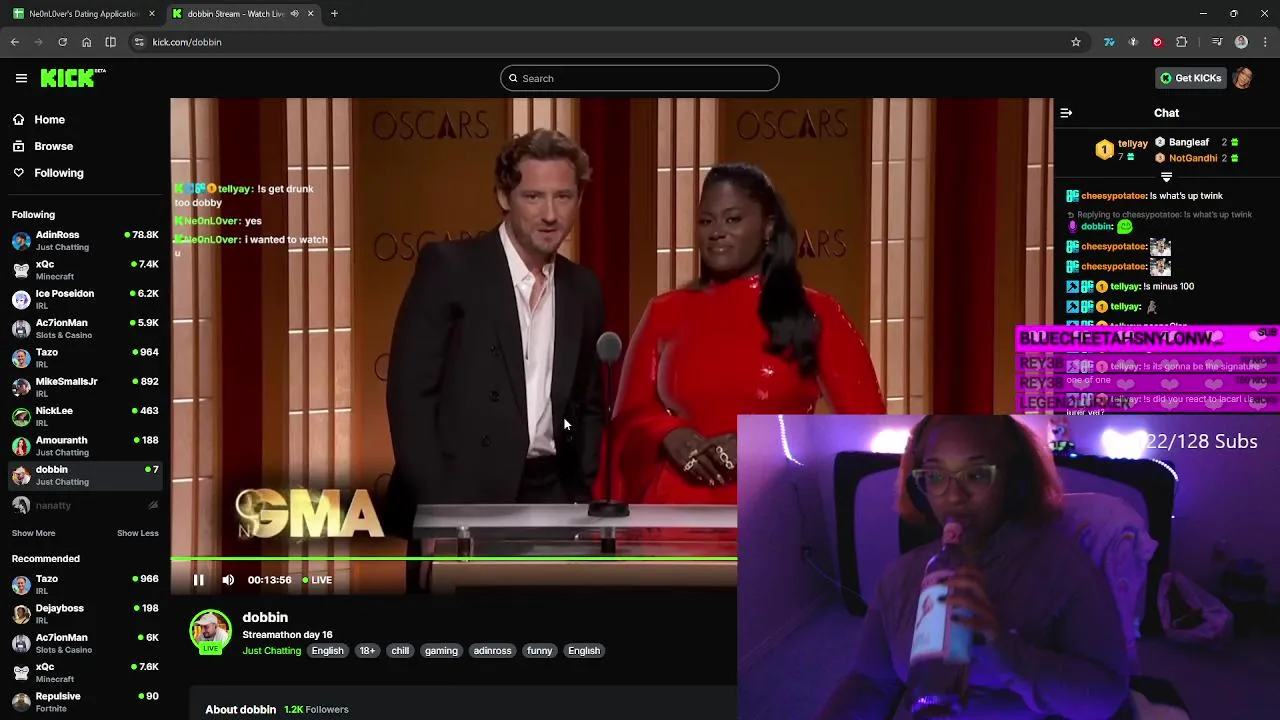Click browser back button

click(x=15, y=42)
